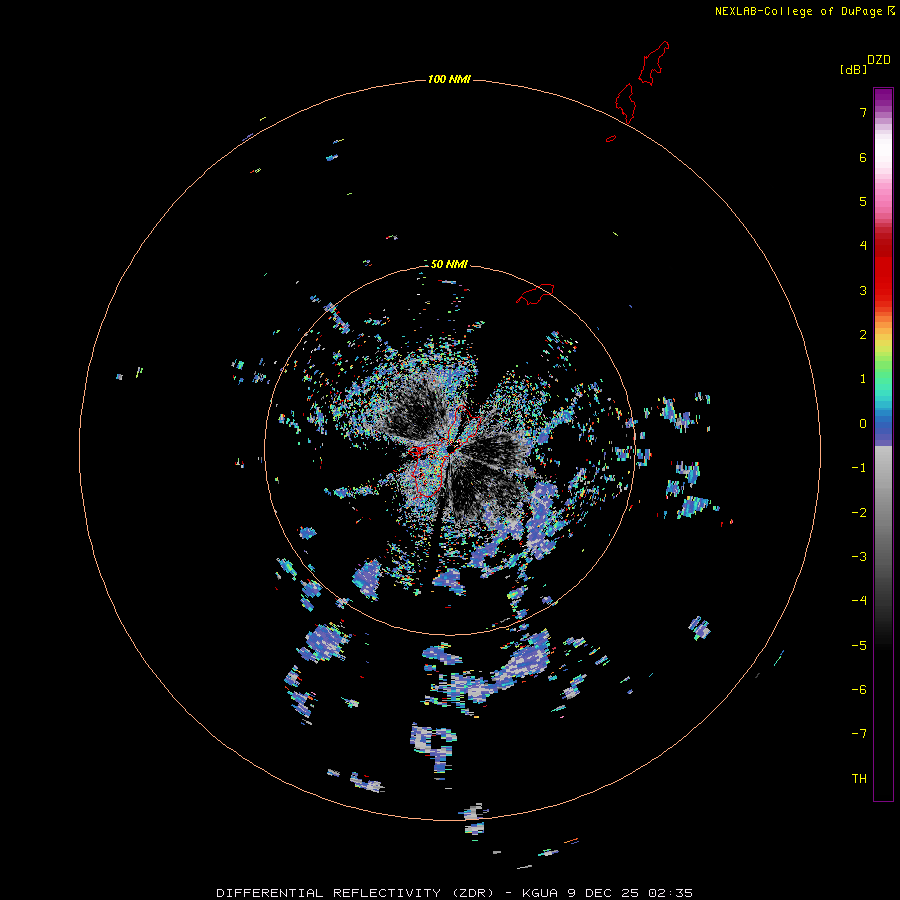Select the 1 dB scale label
The height and width of the screenshot is (900, 900).
tap(863, 379)
